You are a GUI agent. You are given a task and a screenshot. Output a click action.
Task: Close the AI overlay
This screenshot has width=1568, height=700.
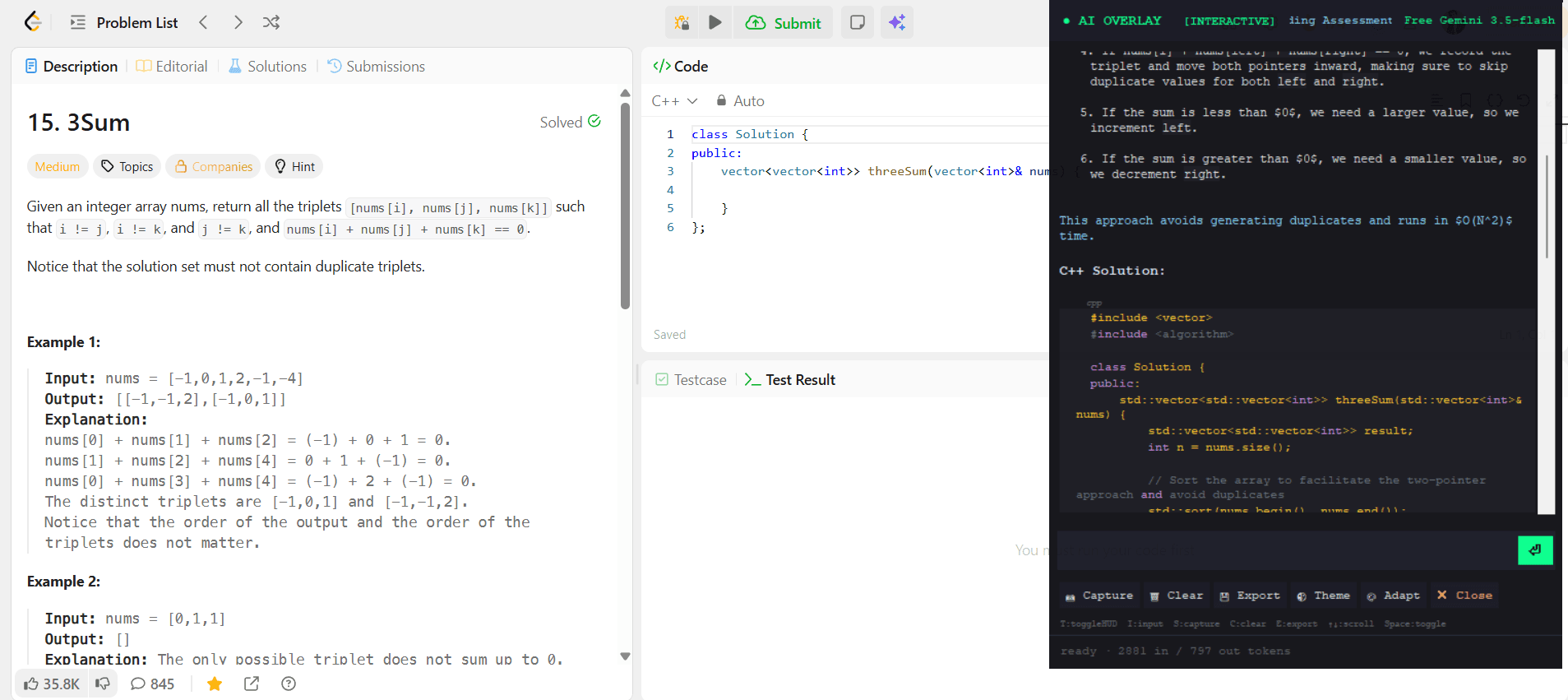coord(1464,596)
